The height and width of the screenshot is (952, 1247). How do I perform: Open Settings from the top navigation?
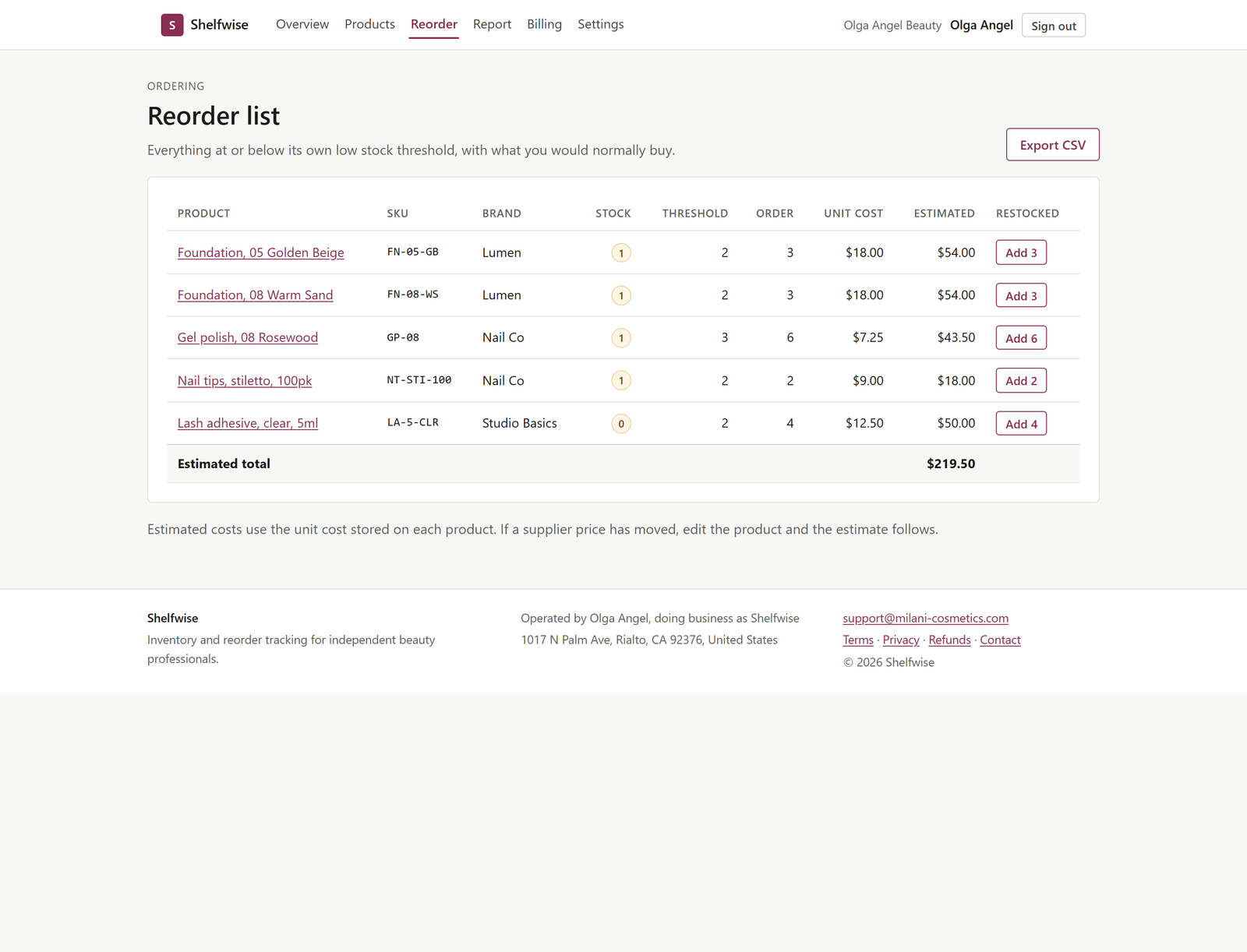[600, 24]
